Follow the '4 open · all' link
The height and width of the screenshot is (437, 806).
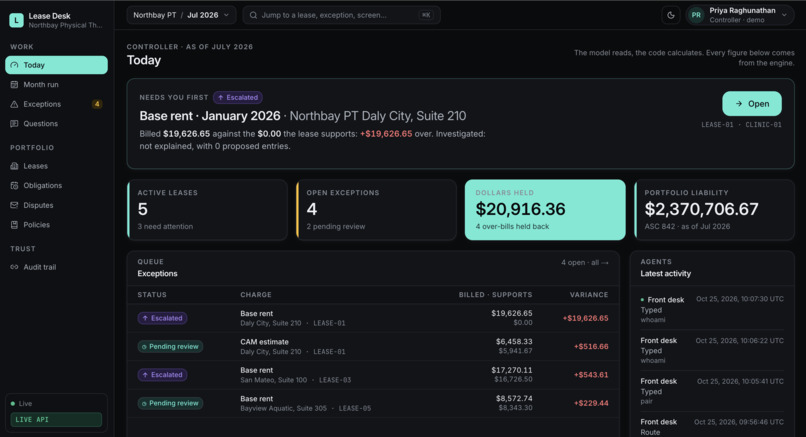(x=584, y=263)
